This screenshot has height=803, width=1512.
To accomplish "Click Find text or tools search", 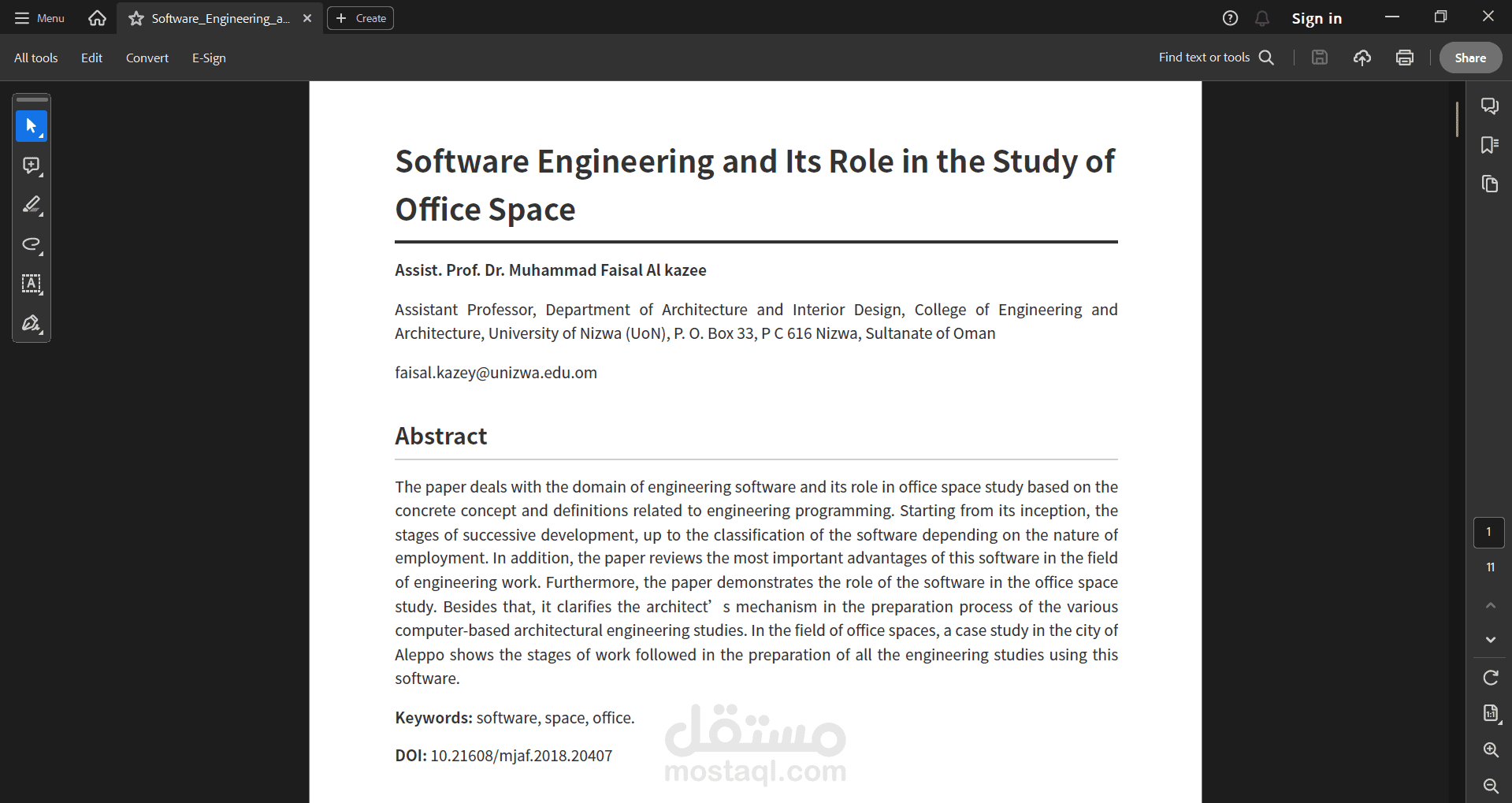I will click(1217, 58).
